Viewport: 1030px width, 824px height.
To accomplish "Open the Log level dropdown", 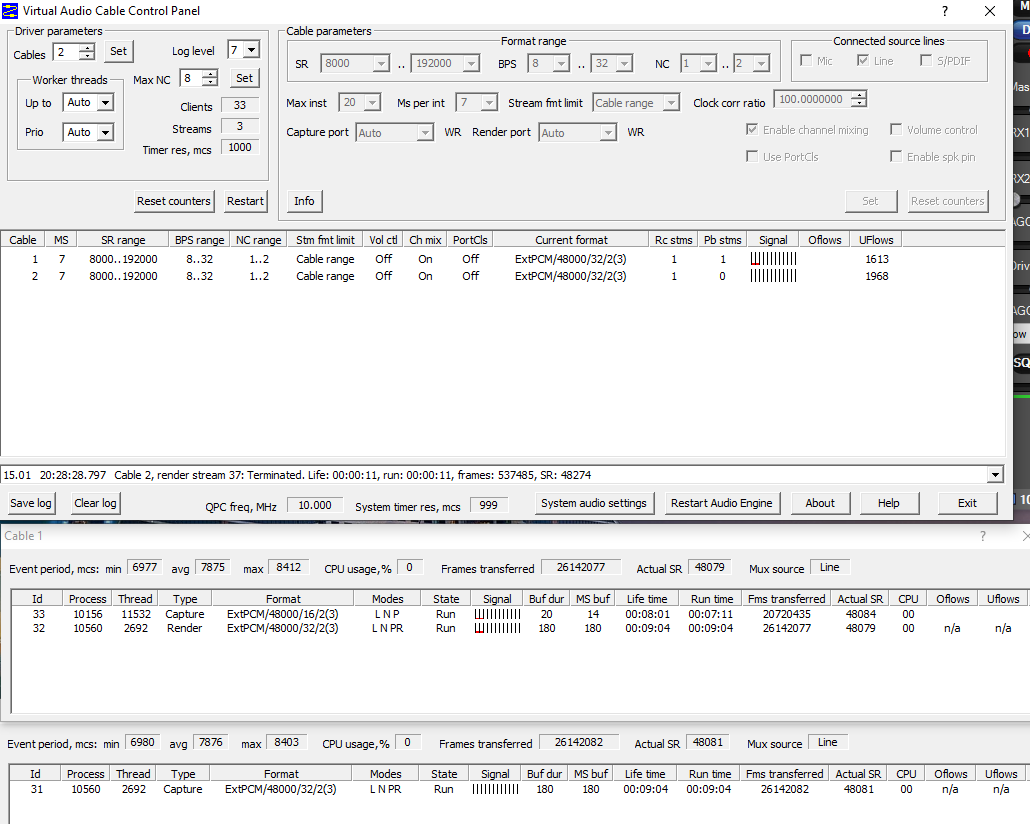I will [250, 50].
